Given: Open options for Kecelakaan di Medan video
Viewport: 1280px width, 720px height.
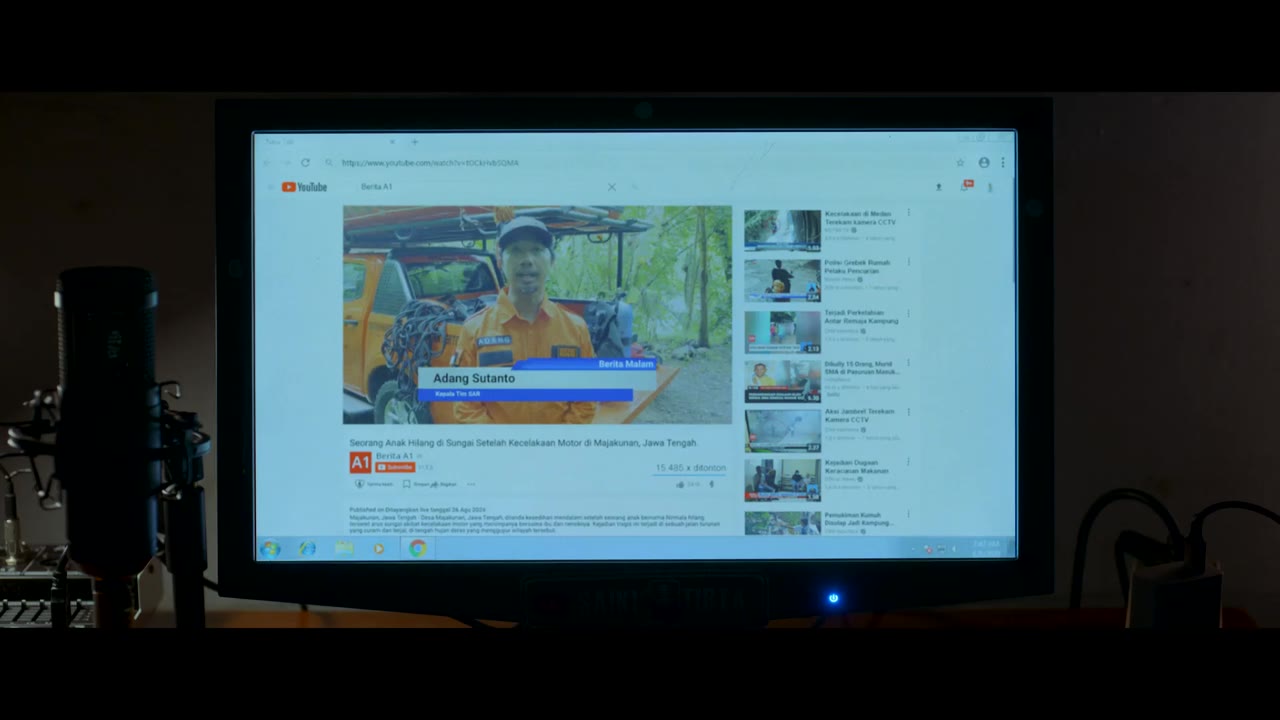Looking at the screenshot, I should coord(908,213).
